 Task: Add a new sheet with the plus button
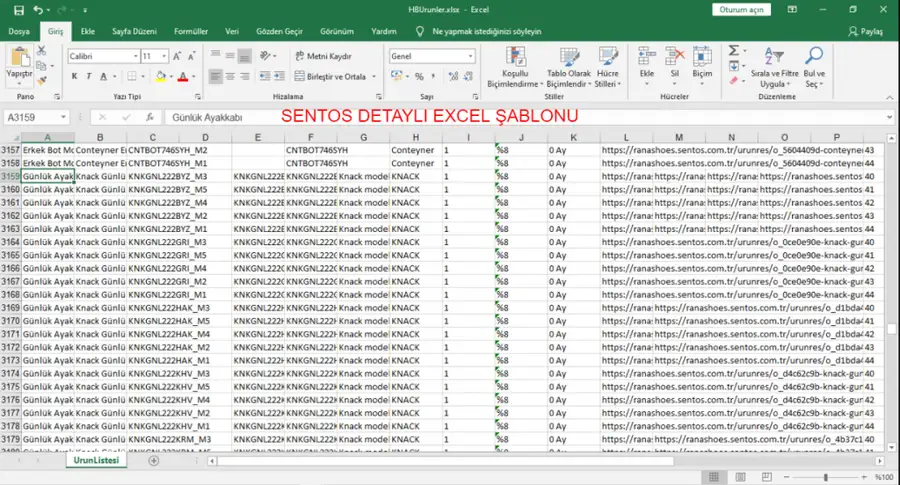(154, 460)
